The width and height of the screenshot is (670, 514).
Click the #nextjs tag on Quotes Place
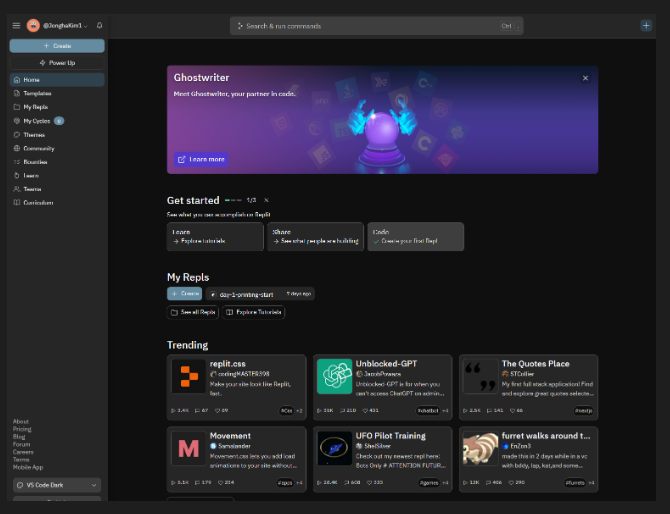[x=583, y=411]
